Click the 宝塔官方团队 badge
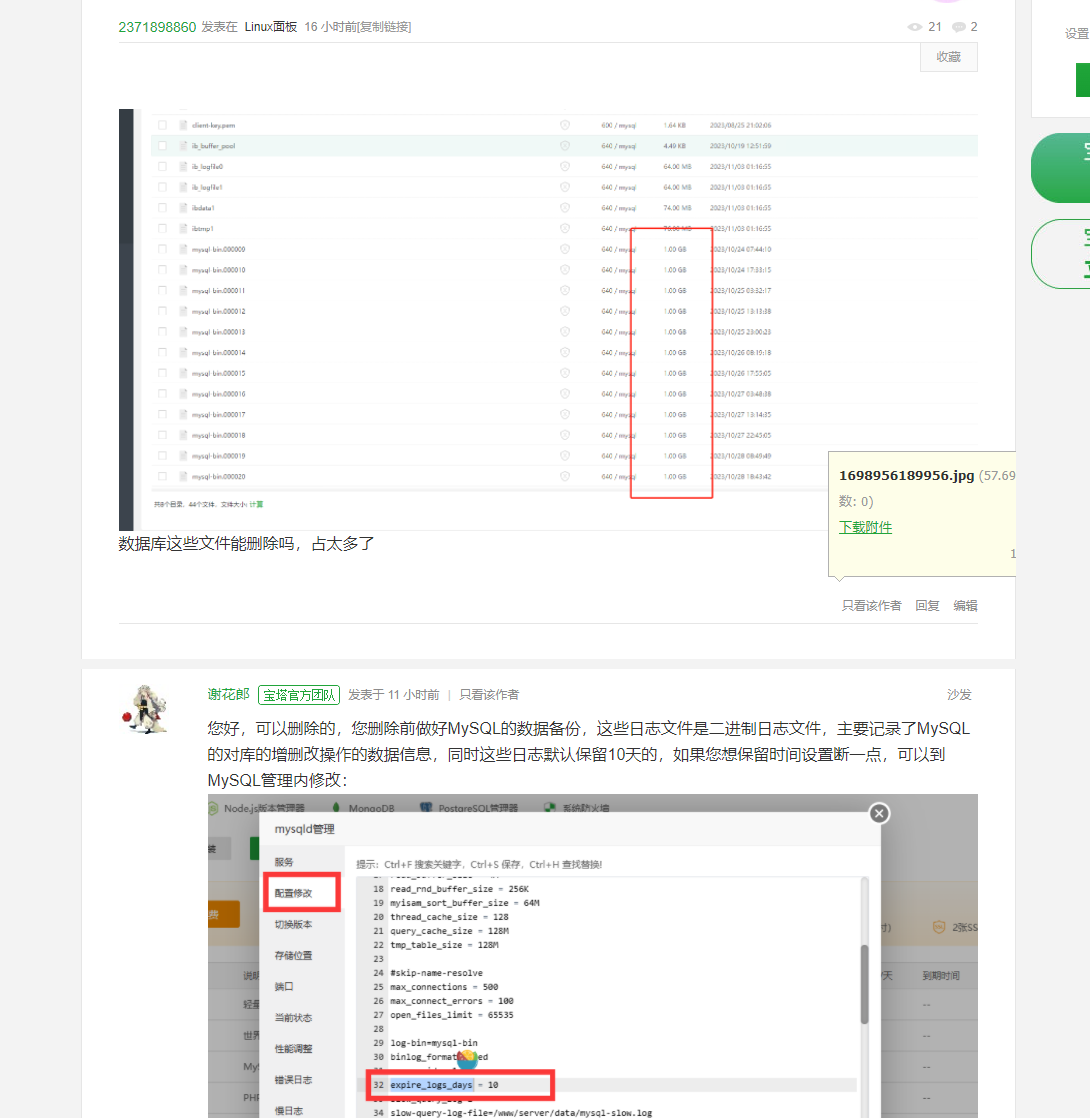This screenshot has width=1090, height=1118. pyautogui.click(x=299, y=694)
